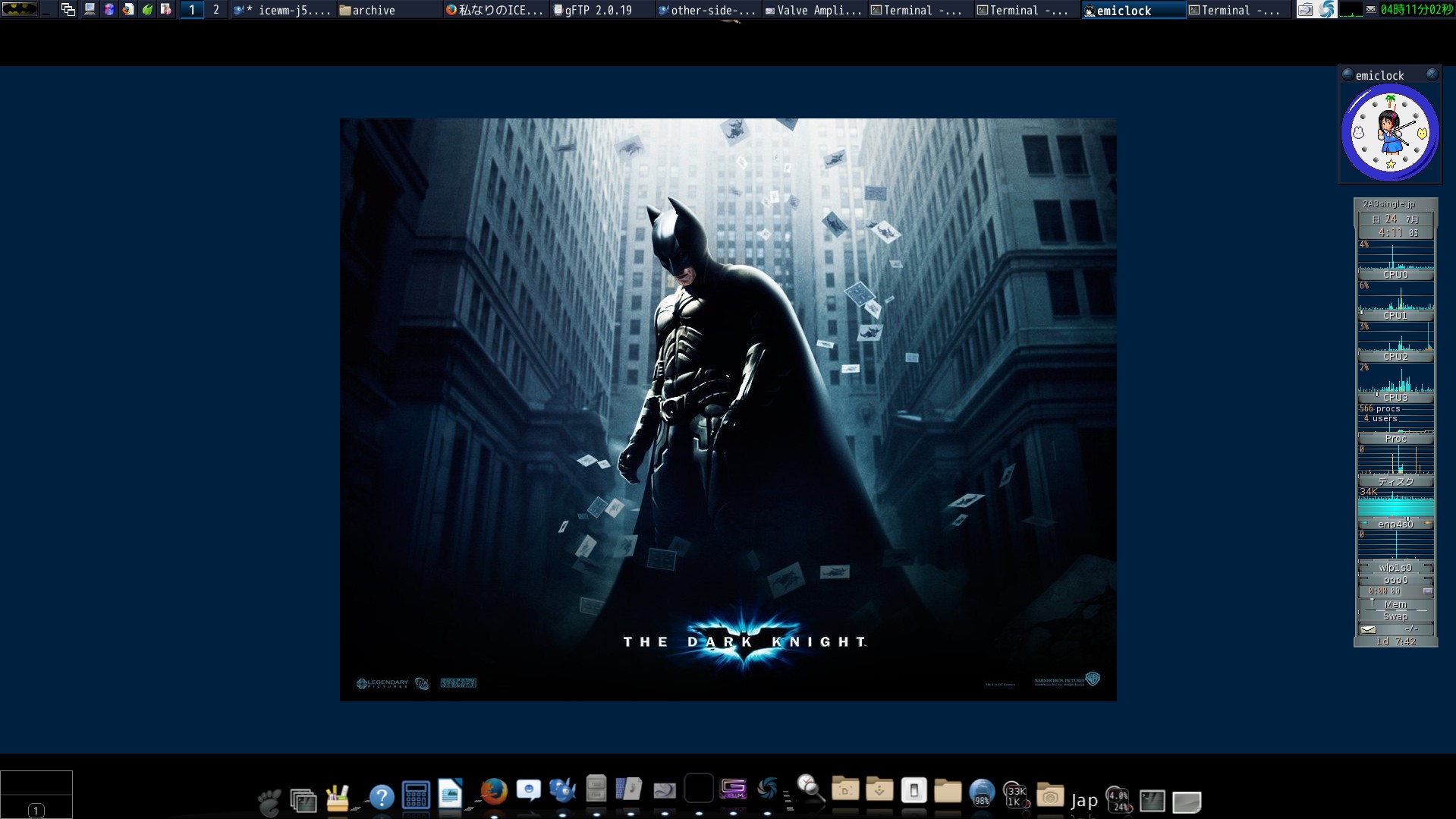Collapse the ディスク section in GKrellM
Screen dimensions: 1456x819
(x=1398, y=481)
